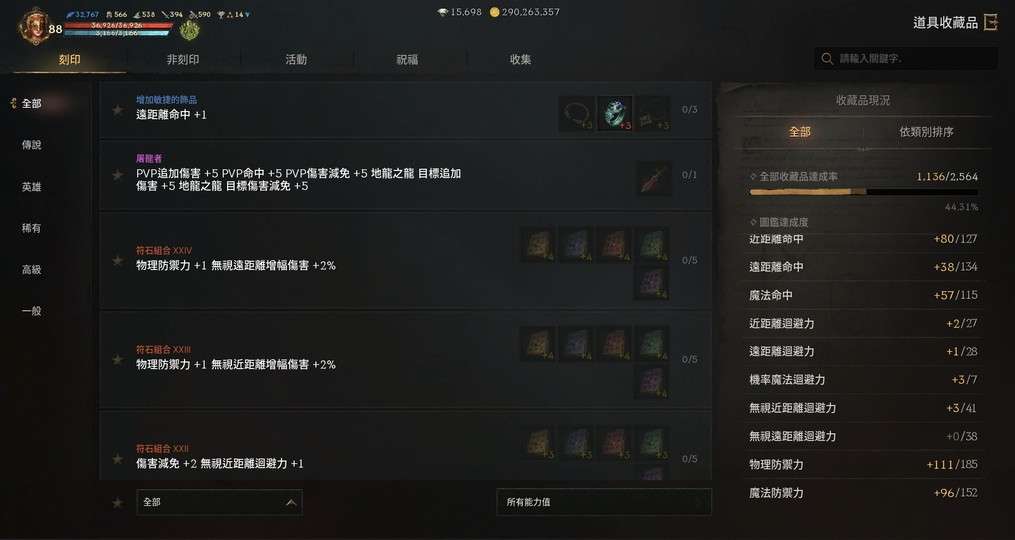Toggle the favorites filter star by the 全部 dropdown
Screen dimensions: 1015x540
[x=117, y=502]
